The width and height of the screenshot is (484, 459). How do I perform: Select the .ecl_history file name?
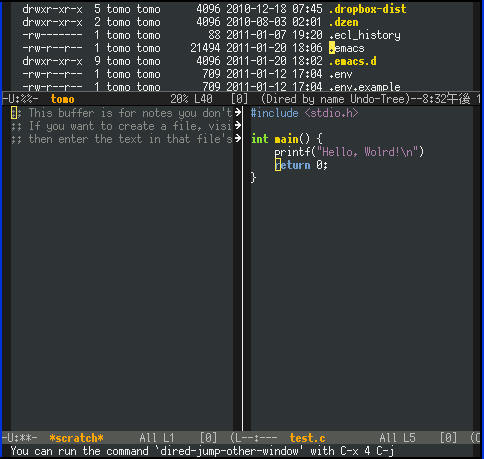click(365, 35)
